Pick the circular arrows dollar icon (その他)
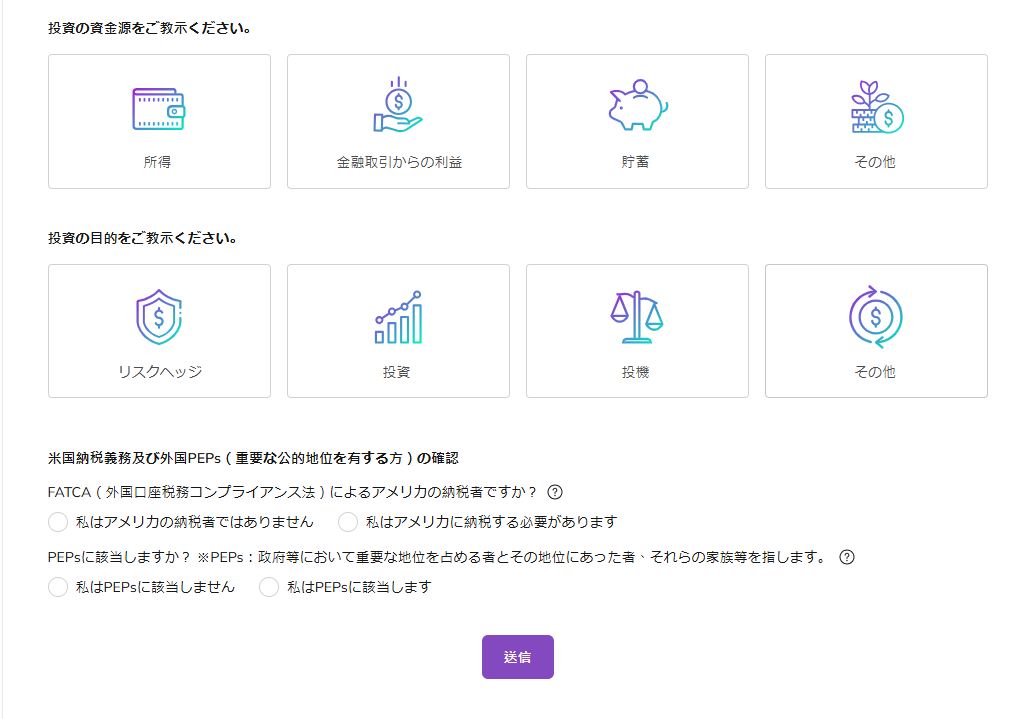 876,318
